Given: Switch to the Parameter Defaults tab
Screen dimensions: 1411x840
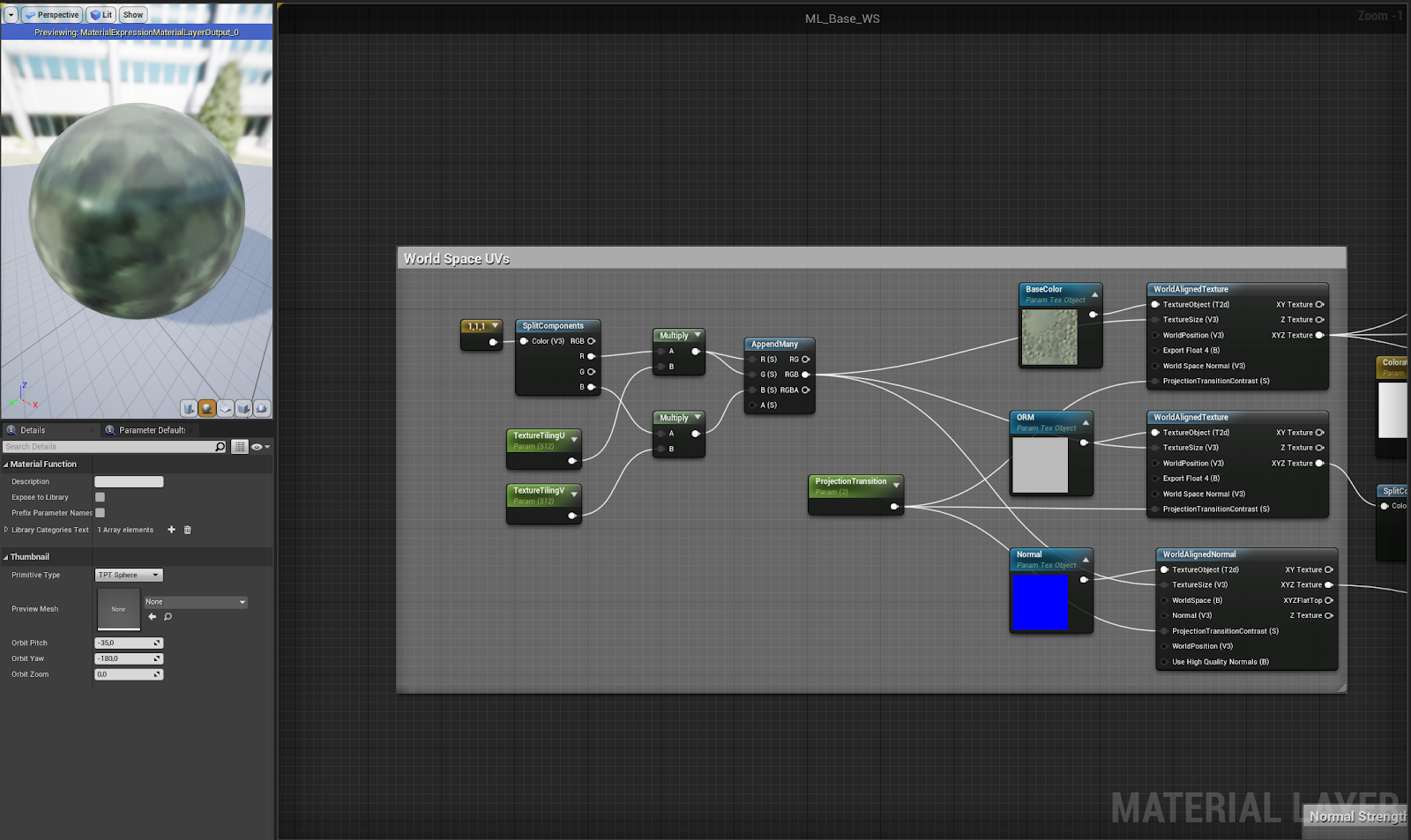Looking at the screenshot, I should pos(152,430).
